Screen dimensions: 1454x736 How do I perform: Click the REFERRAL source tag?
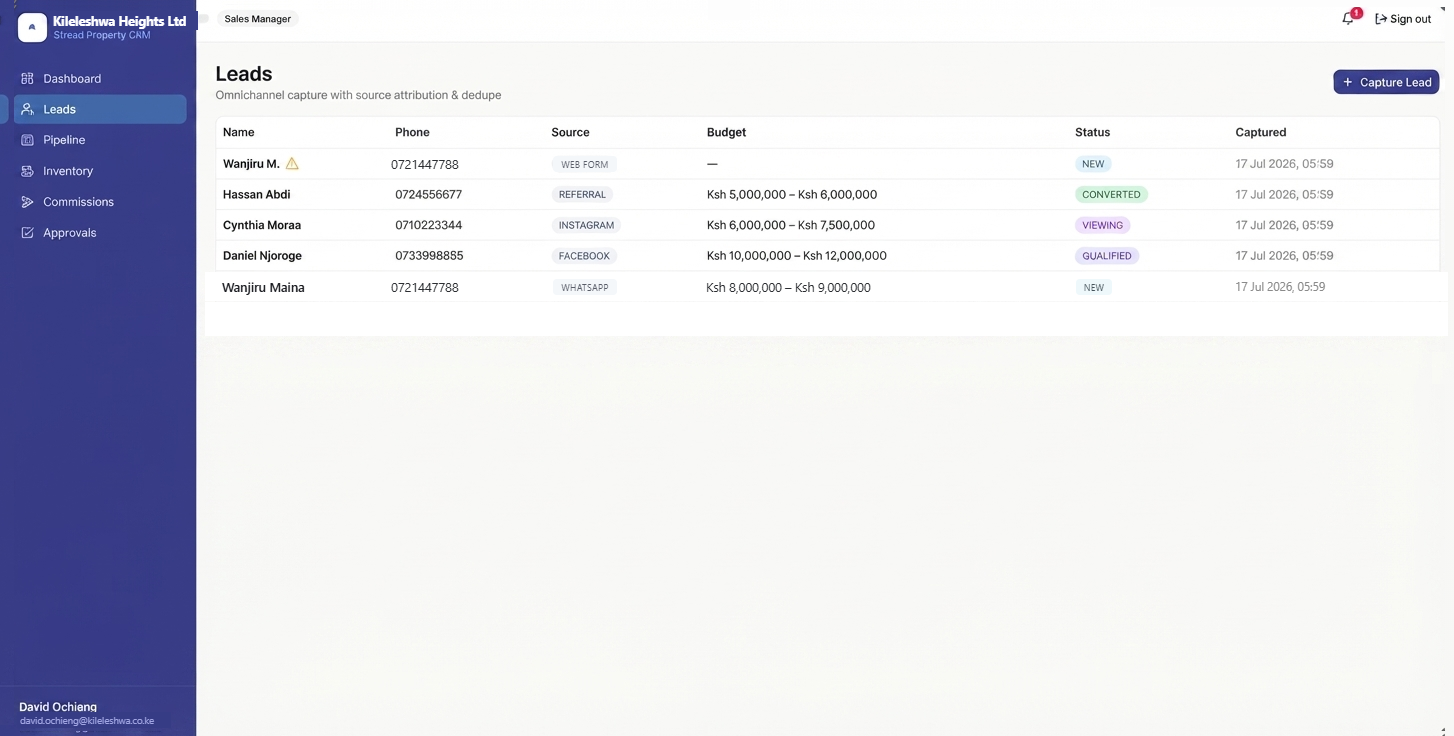(x=582, y=195)
